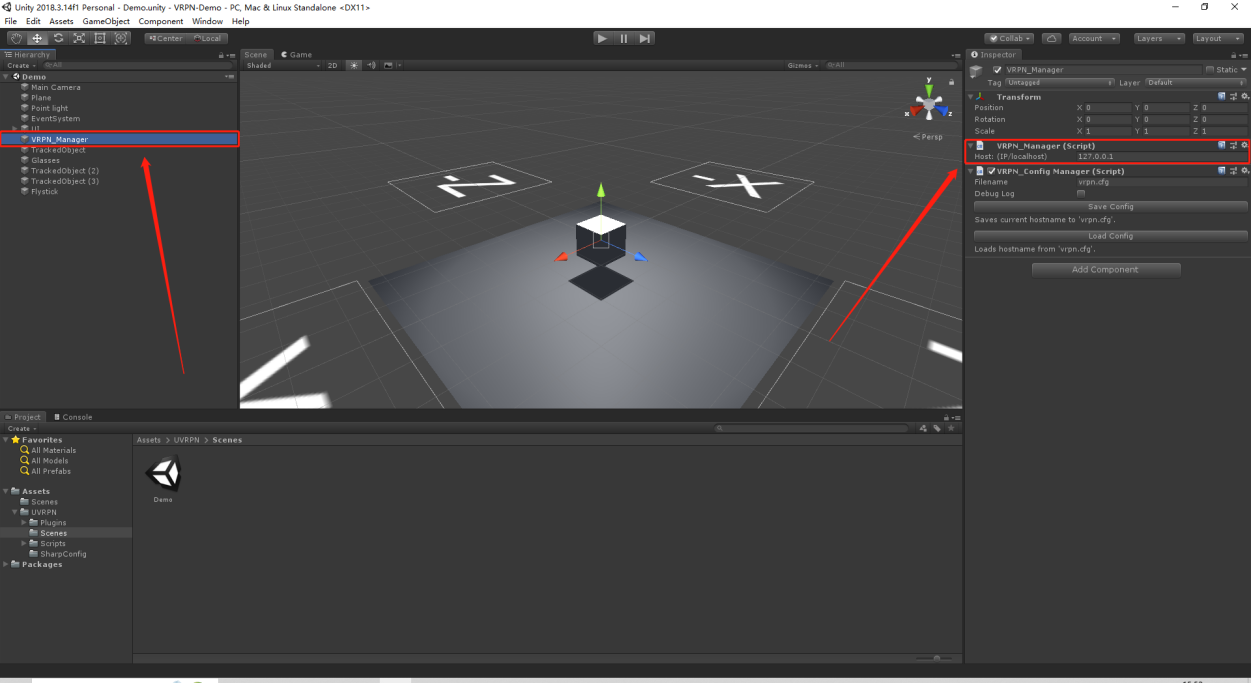This screenshot has height=683, width=1251.
Task: Open the cloud services icon
Action: coord(1051,38)
